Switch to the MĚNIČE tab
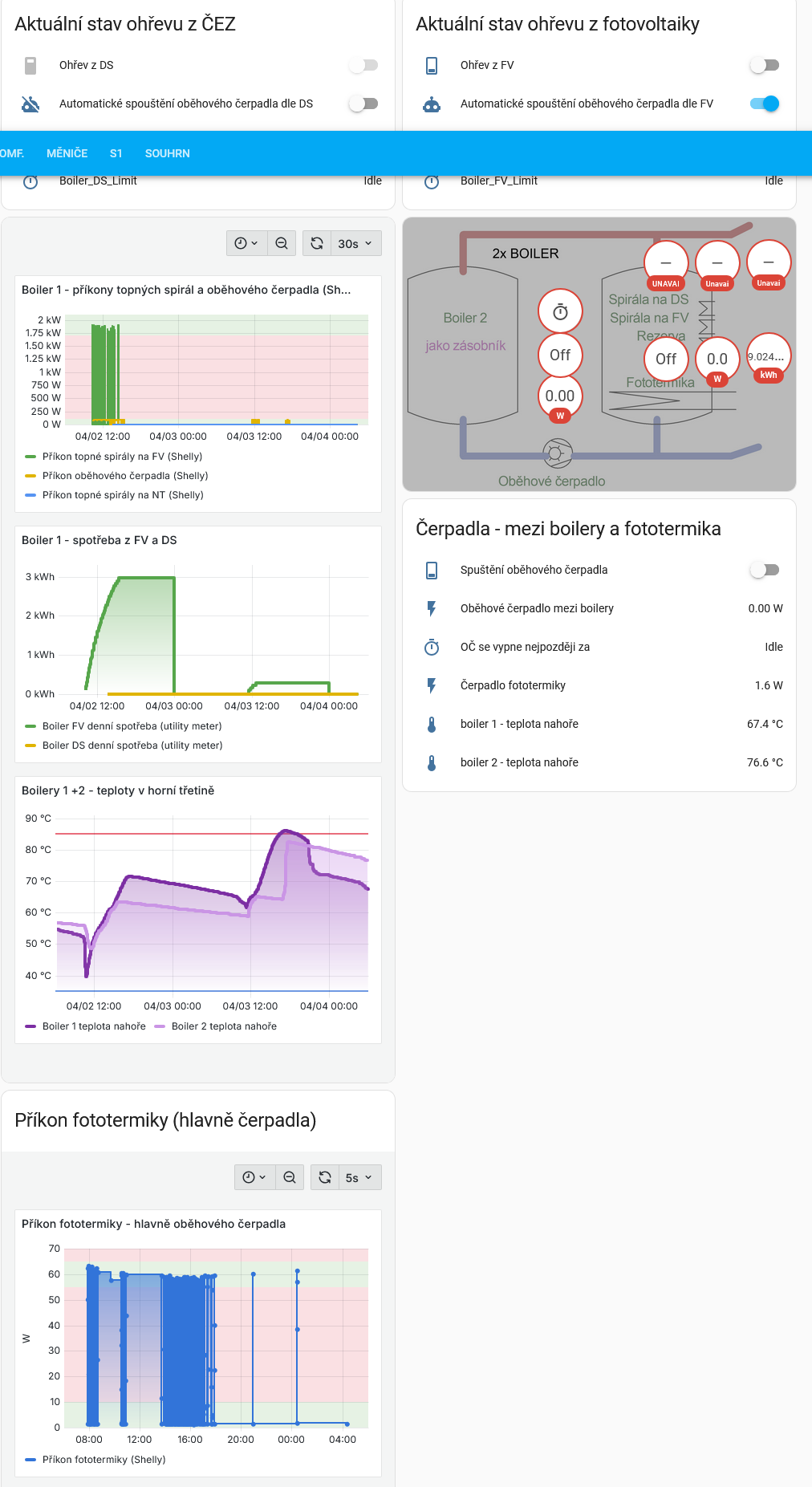The height and width of the screenshot is (1487, 812). (x=67, y=153)
